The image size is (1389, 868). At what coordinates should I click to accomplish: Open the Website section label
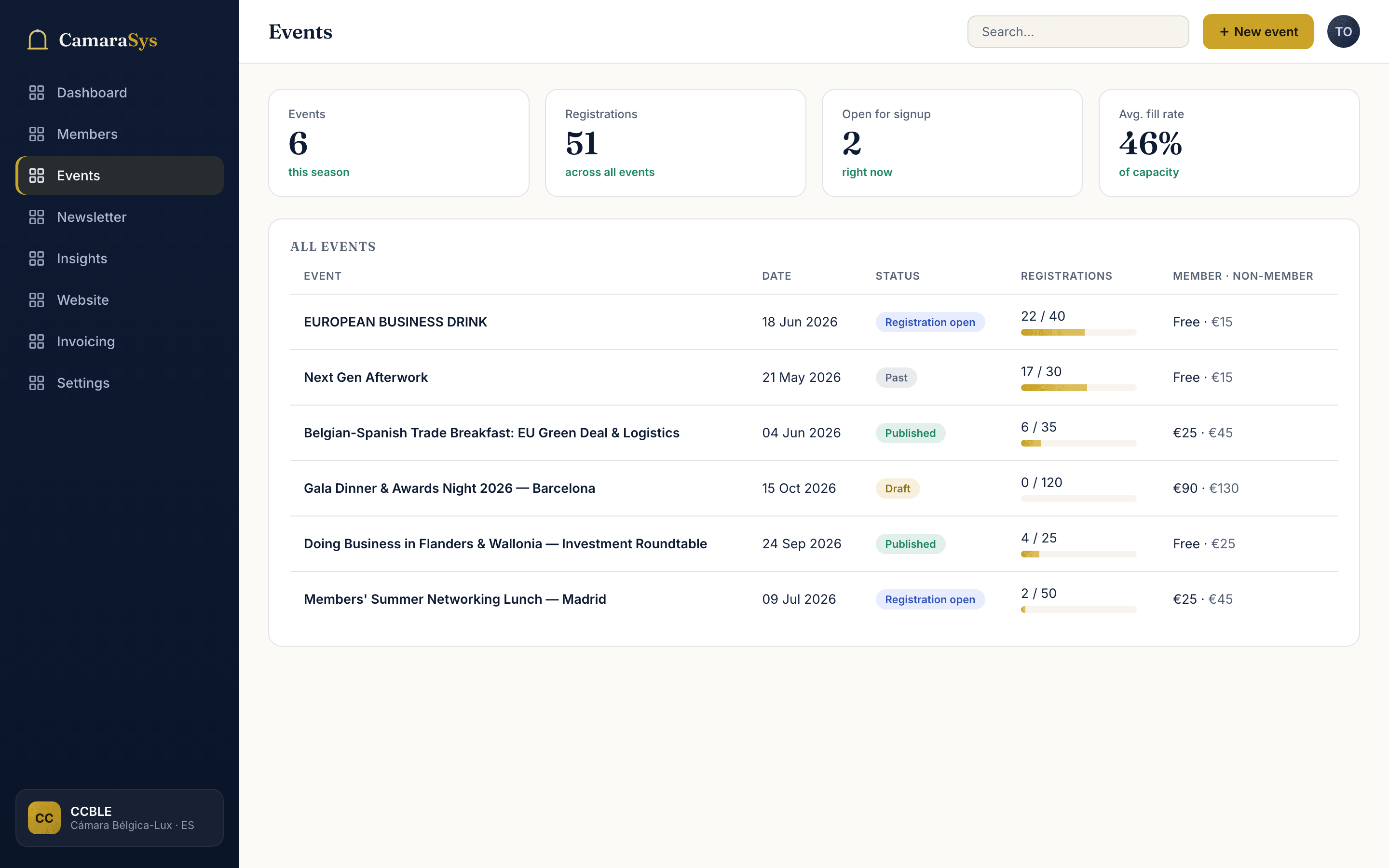82,299
